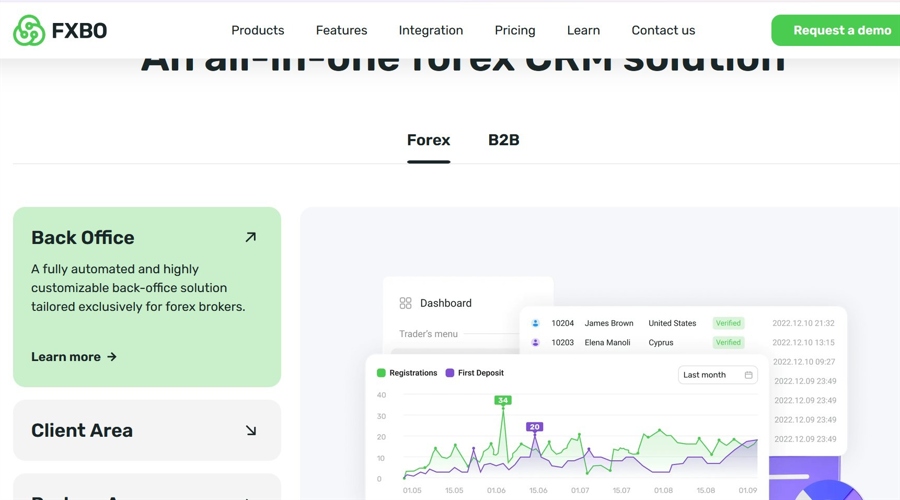This screenshot has width=900, height=500.
Task: Click the First Deposit legend label
Action: click(481, 373)
